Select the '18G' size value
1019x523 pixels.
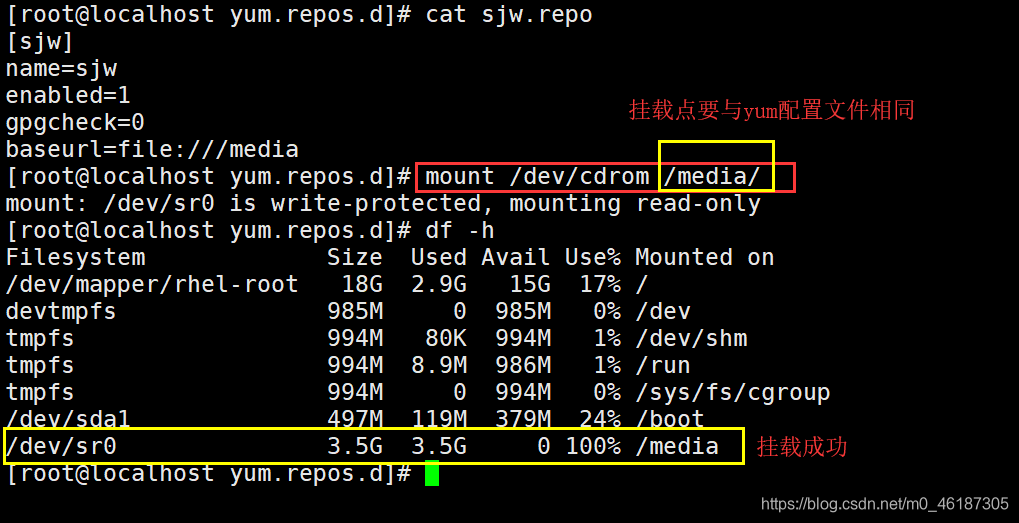click(361, 285)
